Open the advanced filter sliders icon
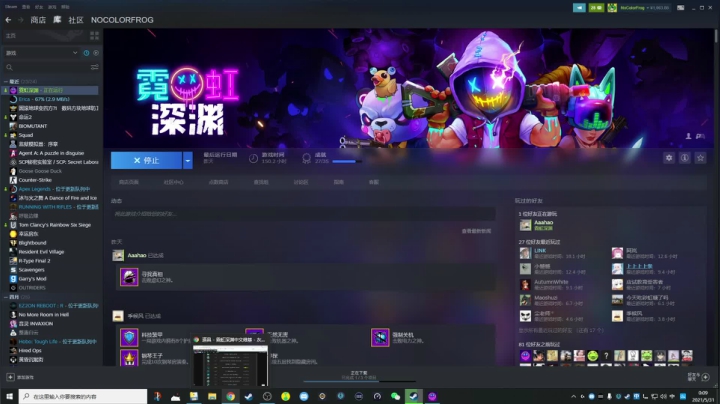720x404 pixels. click(95, 67)
